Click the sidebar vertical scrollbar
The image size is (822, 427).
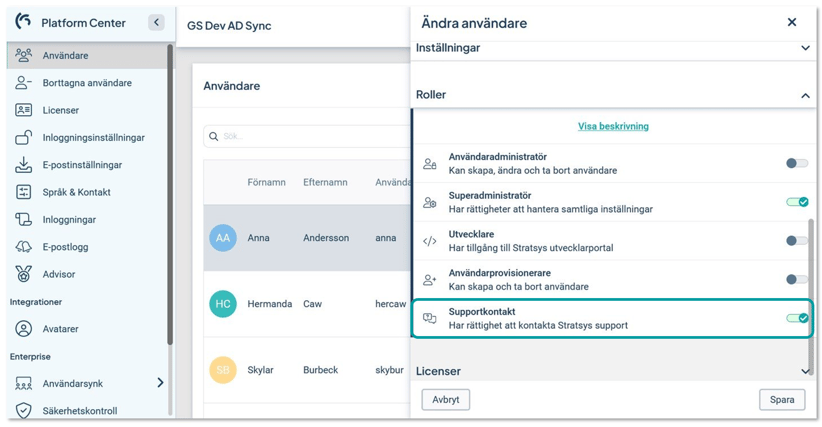click(x=169, y=194)
